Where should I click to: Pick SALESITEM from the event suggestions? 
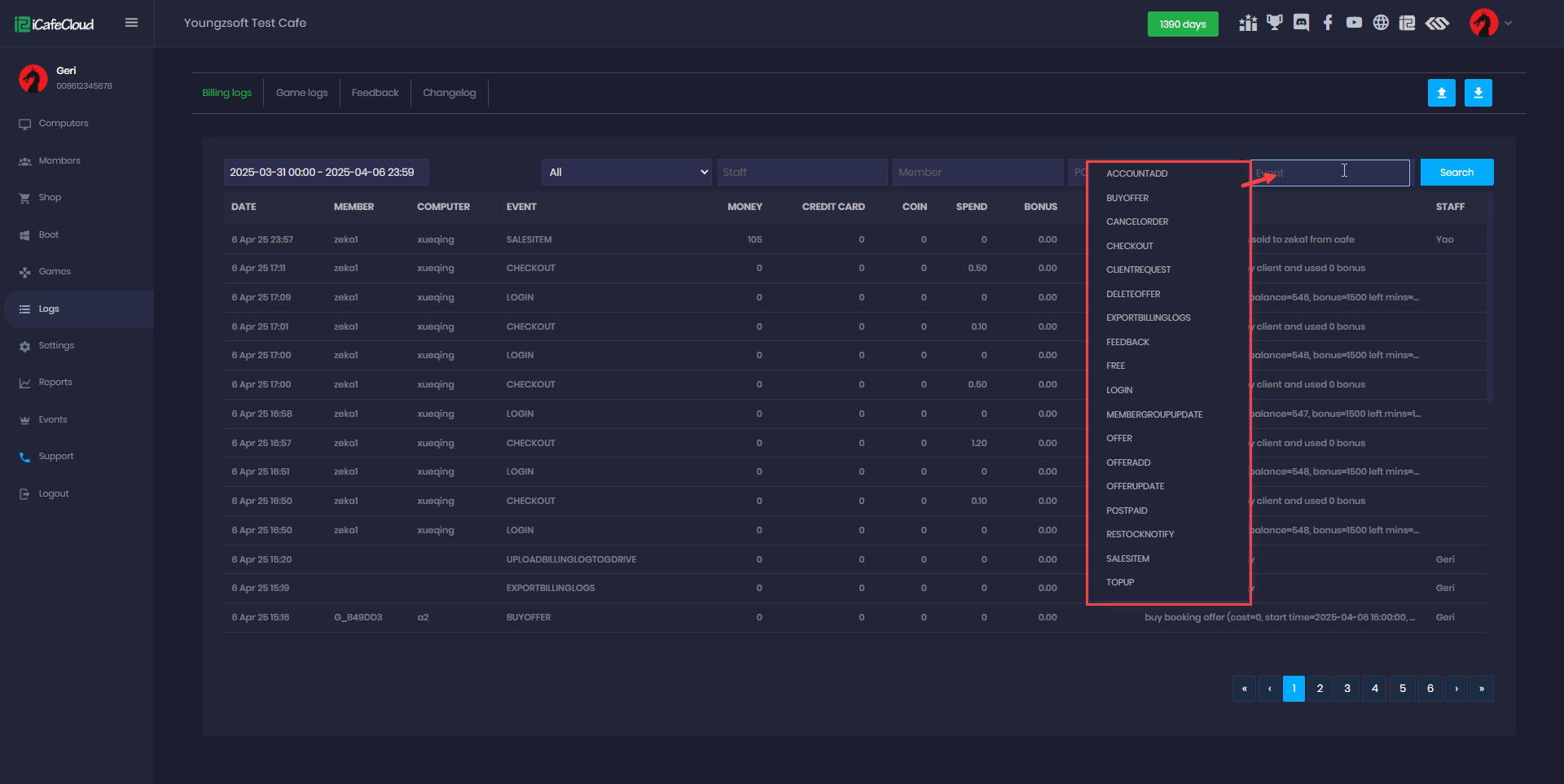tap(1127, 558)
